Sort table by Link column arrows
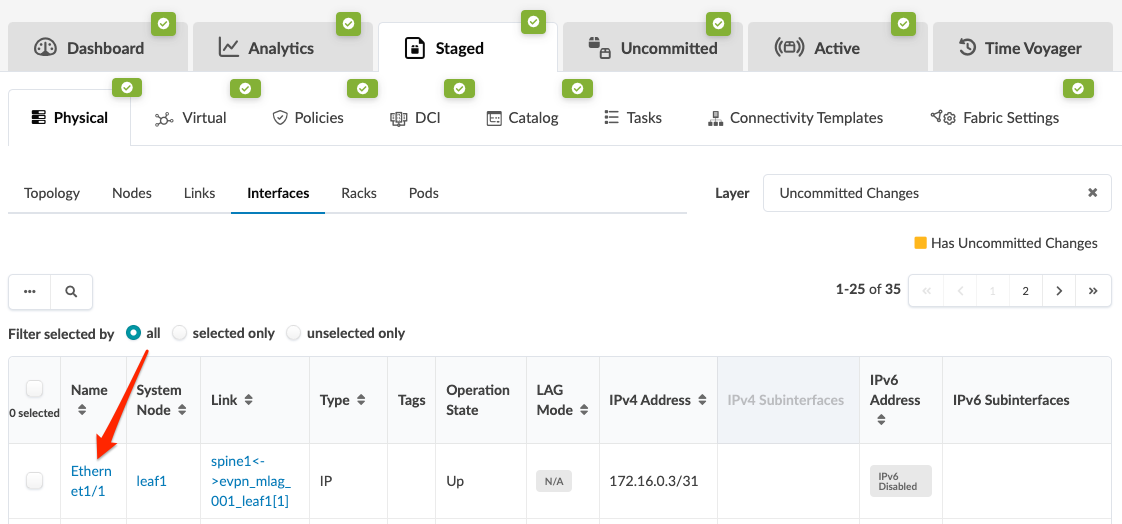The image size is (1122, 524). pyautogui.click(x=248, y=400)
